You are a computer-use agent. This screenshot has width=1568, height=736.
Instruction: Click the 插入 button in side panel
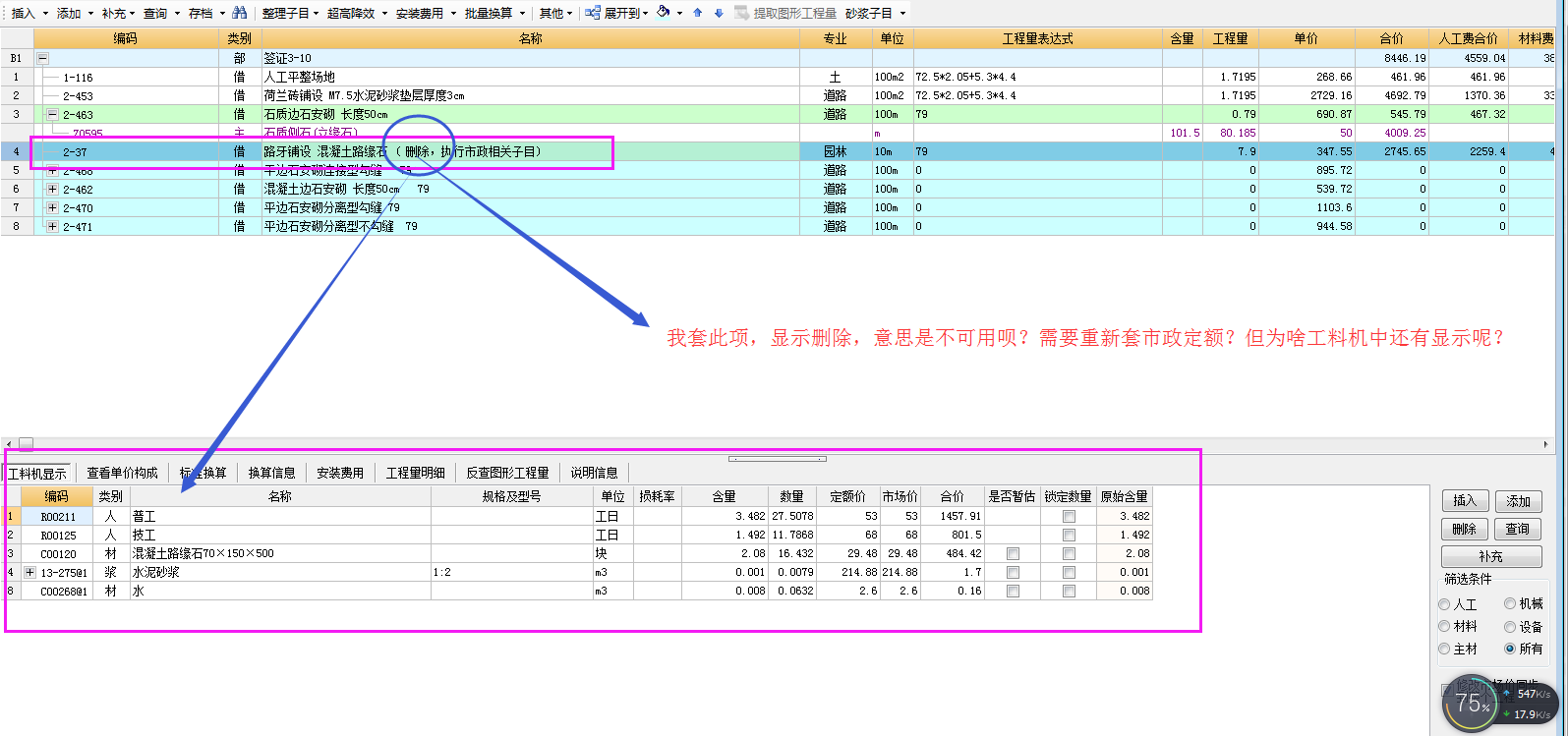1465,501
